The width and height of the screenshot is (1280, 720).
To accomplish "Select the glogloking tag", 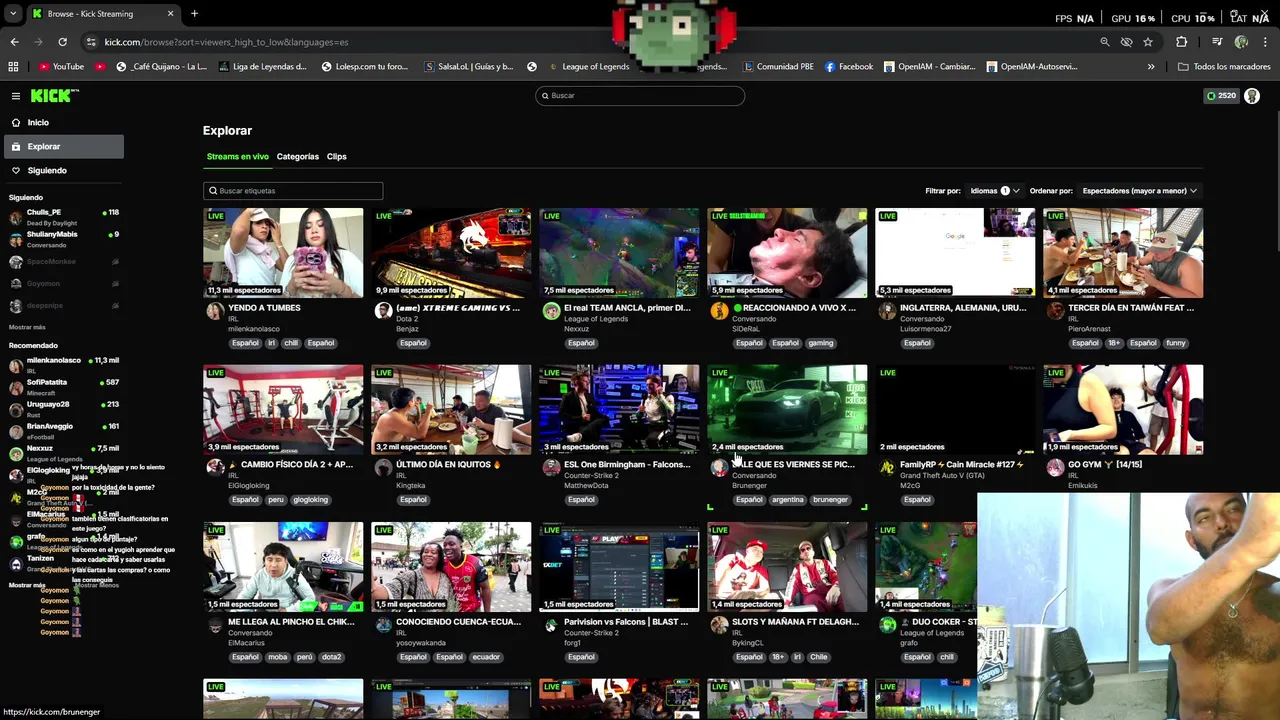I will 310,500.
